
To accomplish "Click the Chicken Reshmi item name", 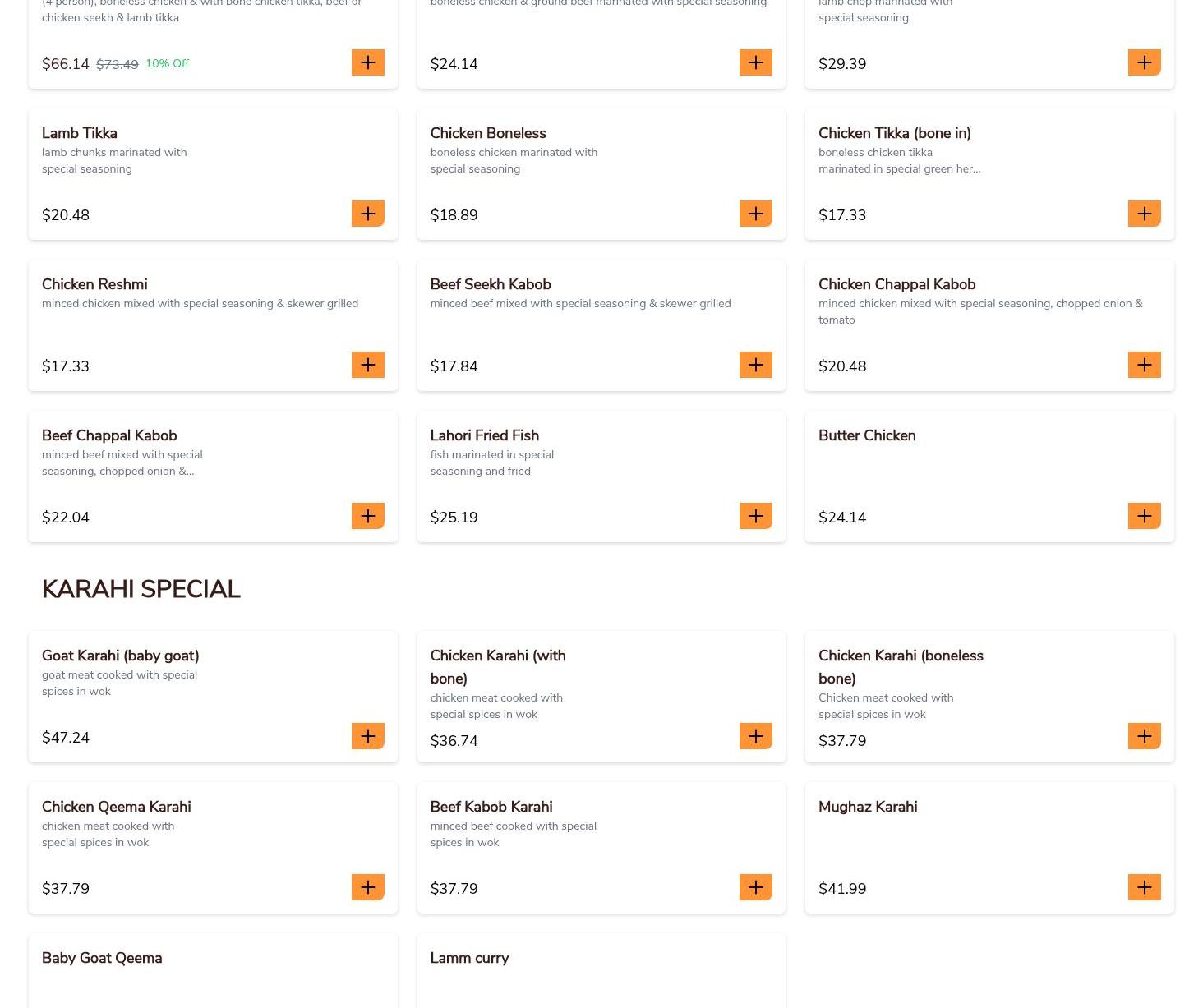I will point(94,284).
